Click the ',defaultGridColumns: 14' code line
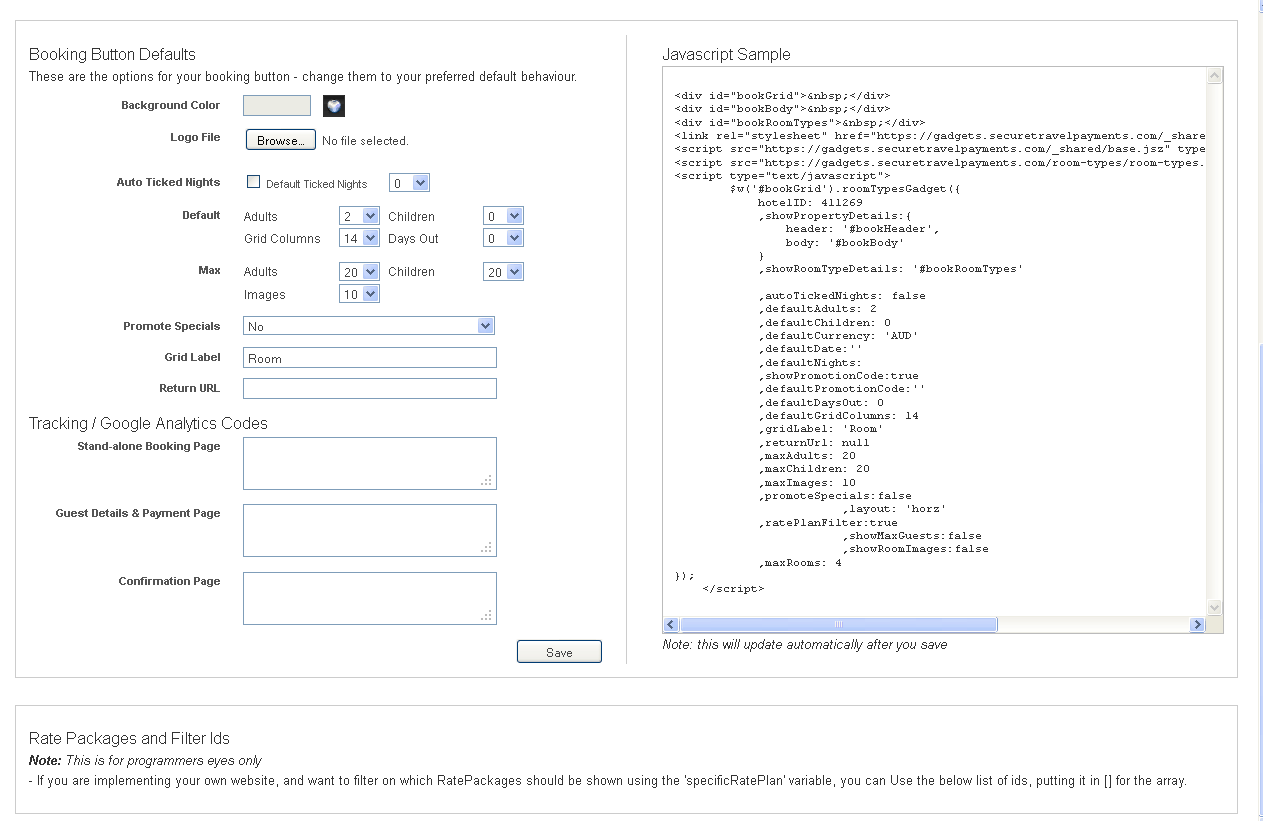The image size is (1263, 821). (838, 416)
